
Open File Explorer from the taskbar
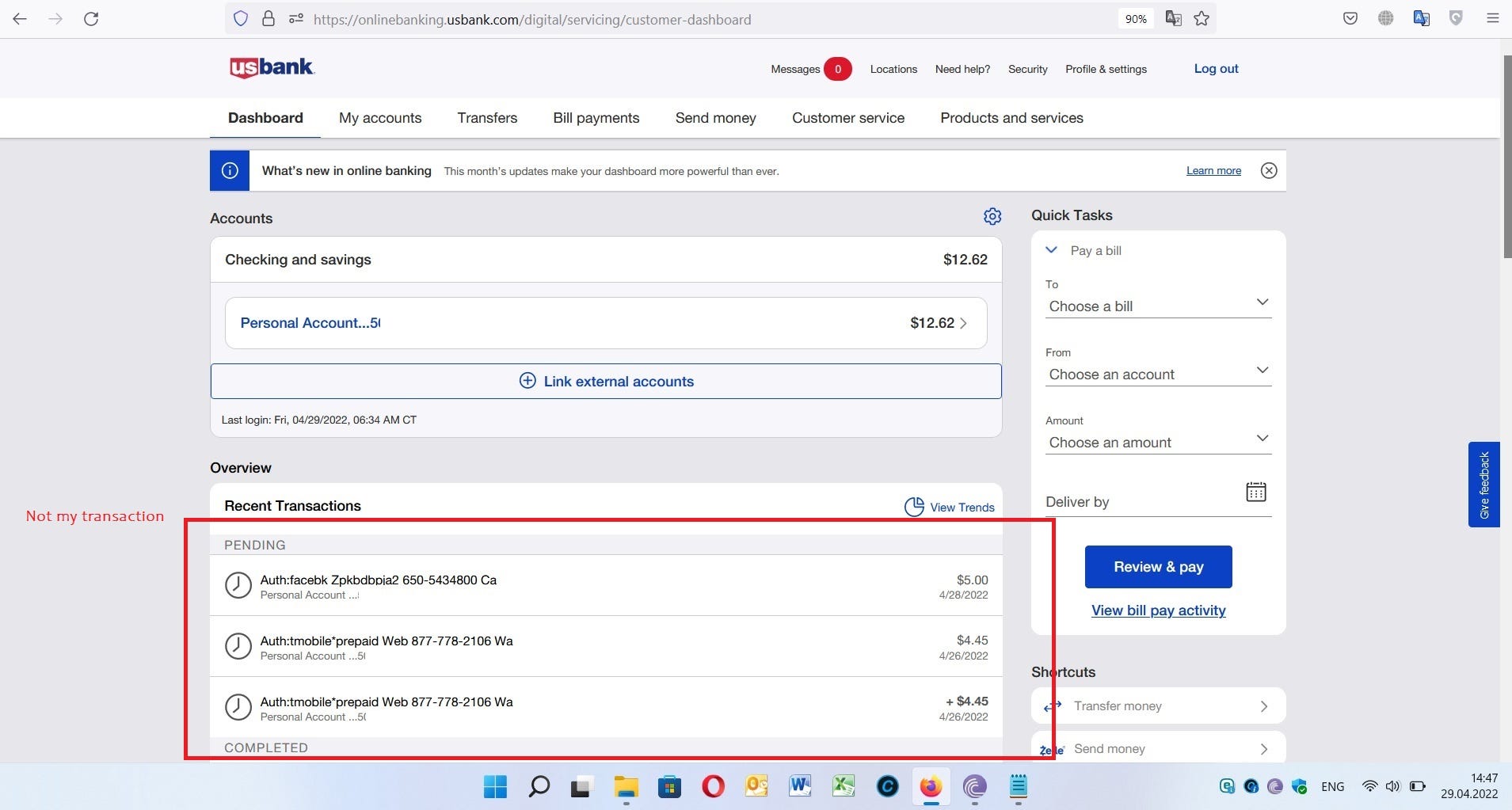coord(626,786)
